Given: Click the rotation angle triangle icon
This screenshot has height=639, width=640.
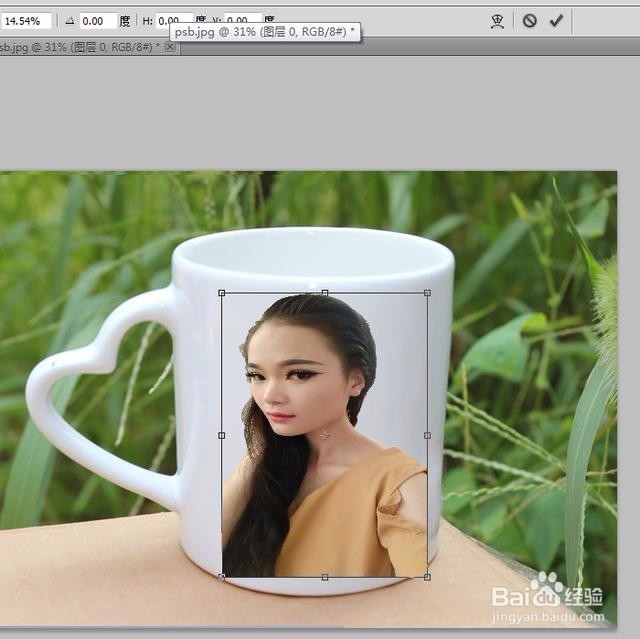Looking at the screenshot, I should coord(70,21).
